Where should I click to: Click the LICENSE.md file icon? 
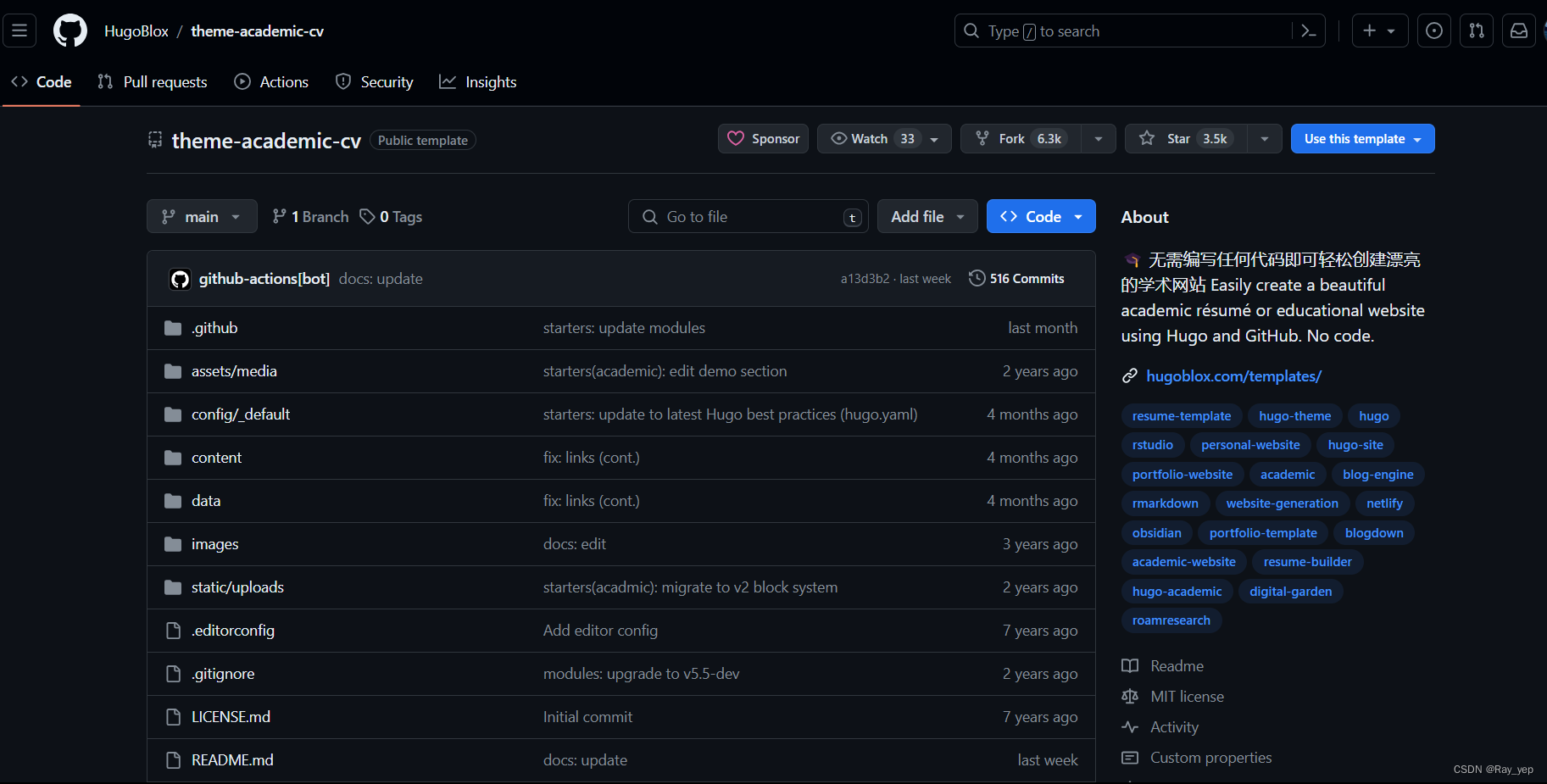click(x=173, y=717)
